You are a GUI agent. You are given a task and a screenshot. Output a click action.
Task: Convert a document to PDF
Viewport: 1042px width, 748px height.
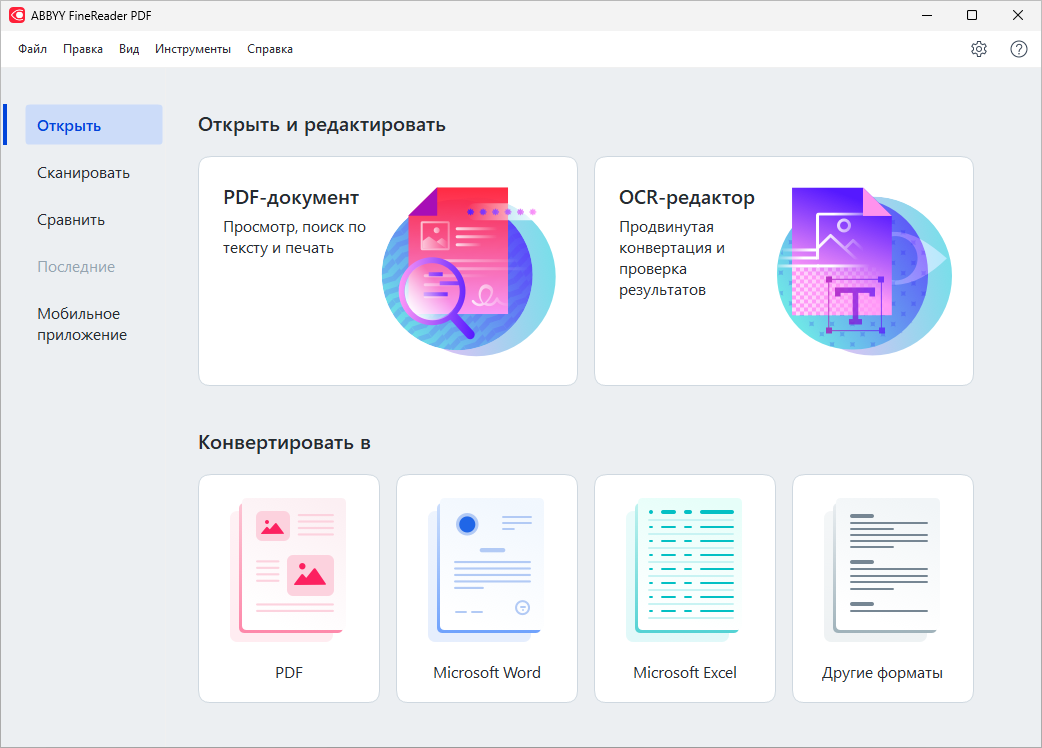click(289, 588)
